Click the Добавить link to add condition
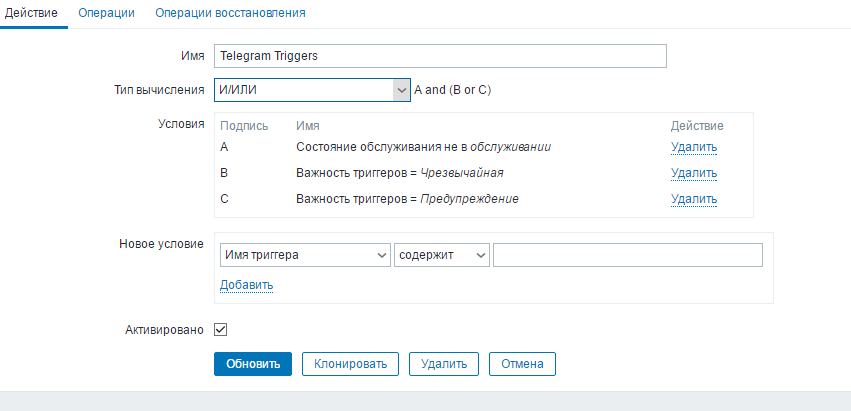 pos(246,285)
